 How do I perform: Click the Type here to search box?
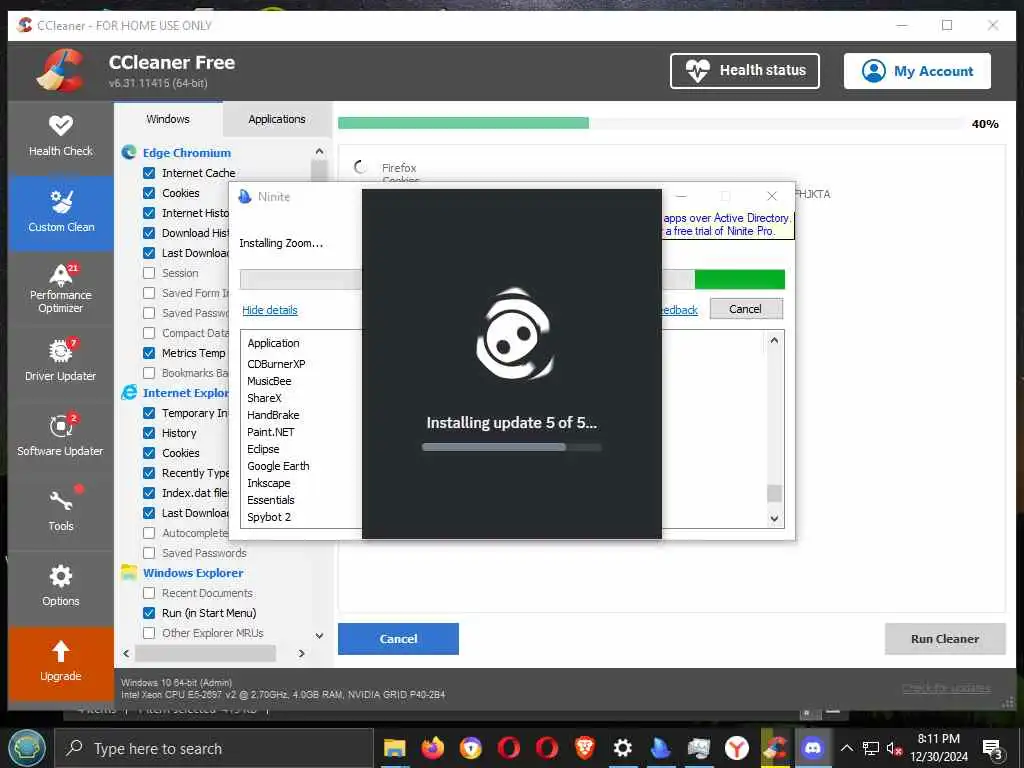click(214, 748)
